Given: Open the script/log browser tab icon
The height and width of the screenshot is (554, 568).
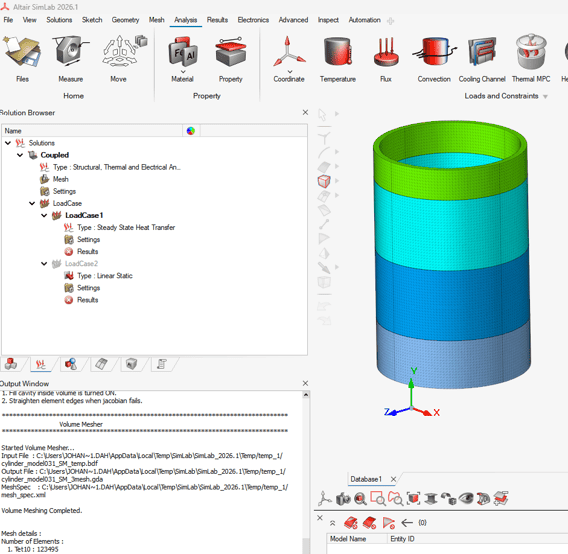Looking at the screenshot, I should (162, 364).
